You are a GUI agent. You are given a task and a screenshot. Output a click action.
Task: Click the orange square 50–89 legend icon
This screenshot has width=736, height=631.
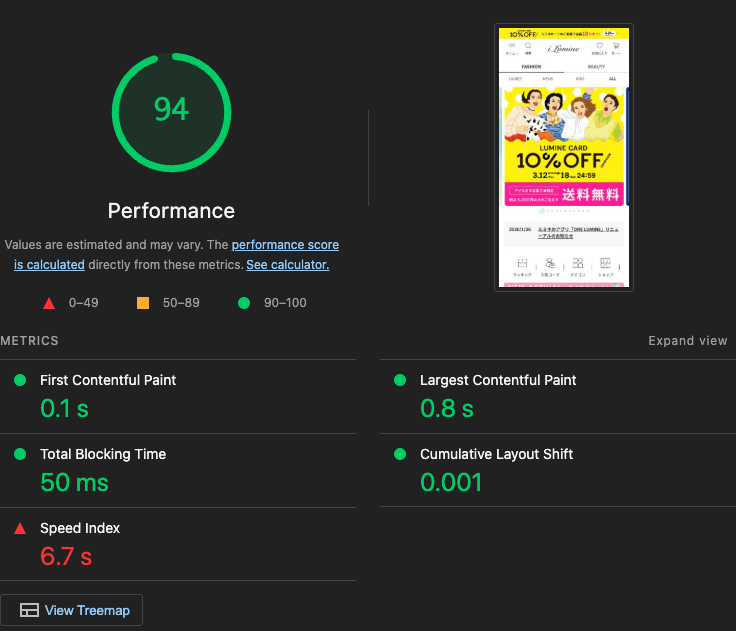[x=142, y=303]
